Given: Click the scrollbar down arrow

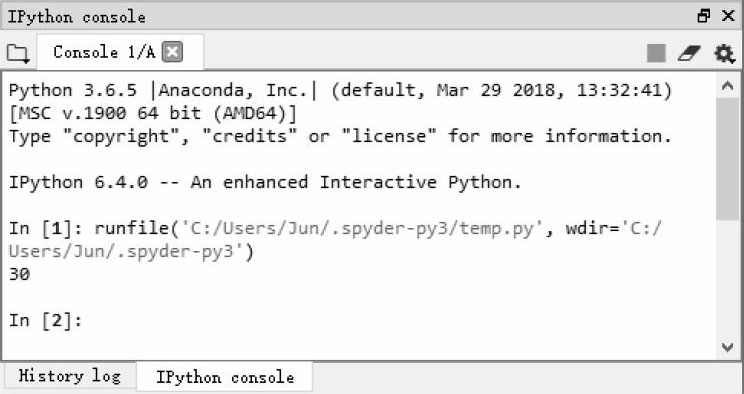Looking at the screenshot, I should pyautogui.click(x=727, y=347).
